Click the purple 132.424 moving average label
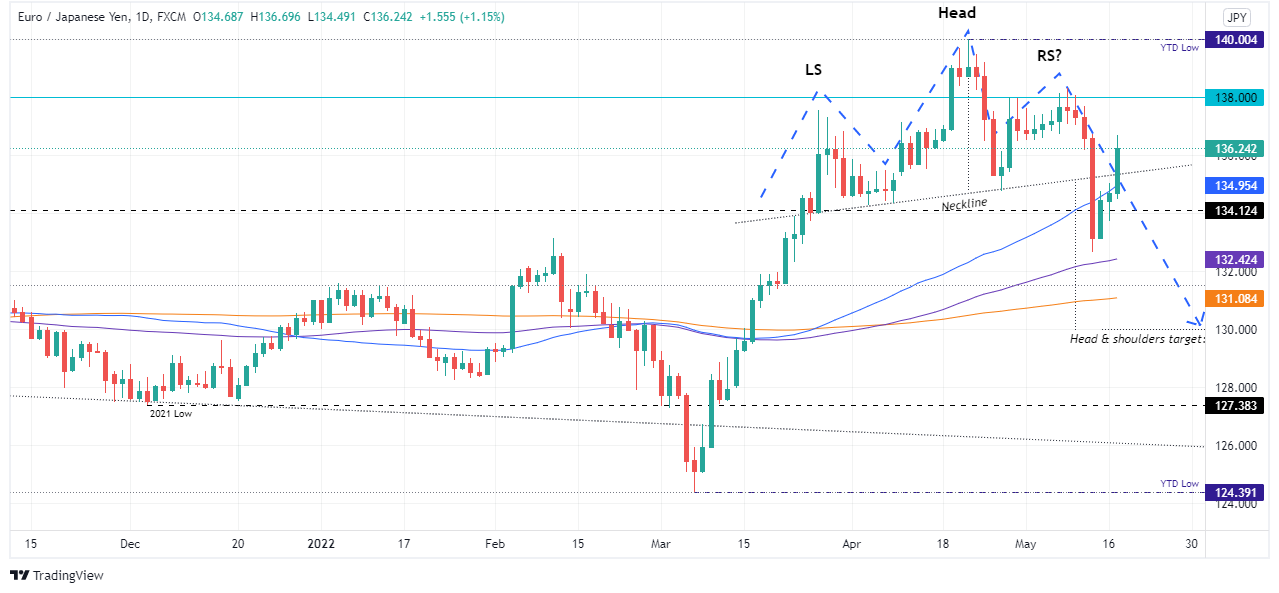This screenshot has width=1279, height=593. pyautogui.click(x=1235, y=260)
